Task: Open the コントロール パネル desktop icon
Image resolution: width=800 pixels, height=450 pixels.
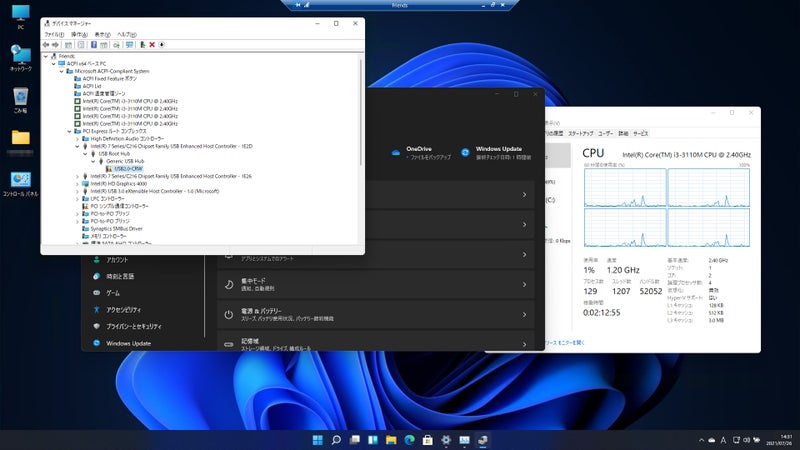Action: [20, 181]
